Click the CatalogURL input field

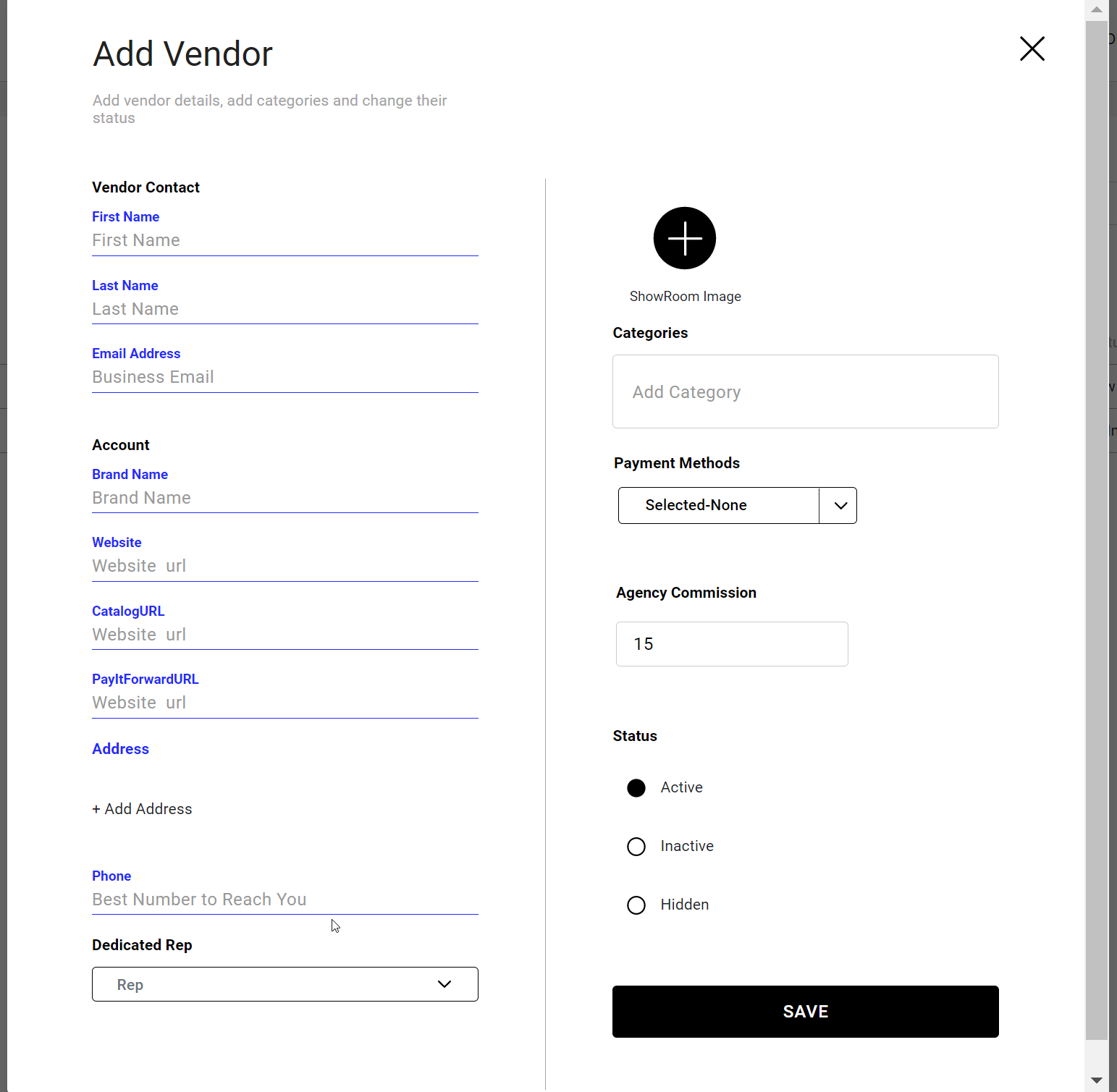click(284, 635)
